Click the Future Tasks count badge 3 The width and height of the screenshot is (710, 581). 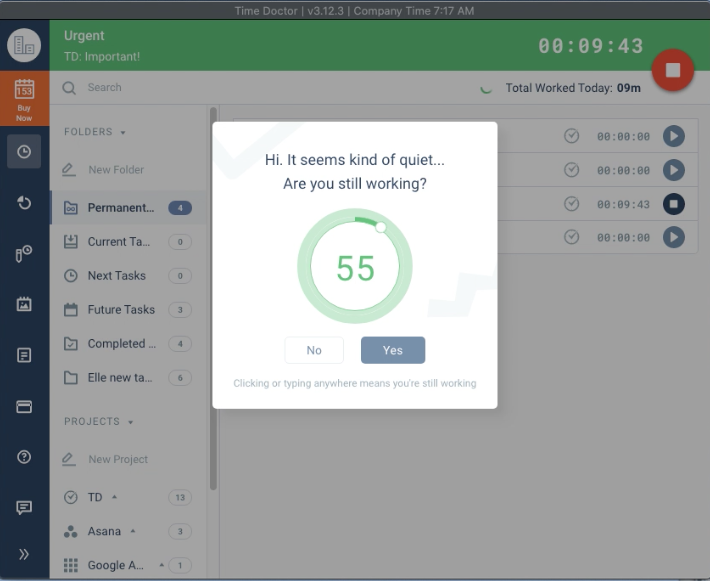click(180, 310)
